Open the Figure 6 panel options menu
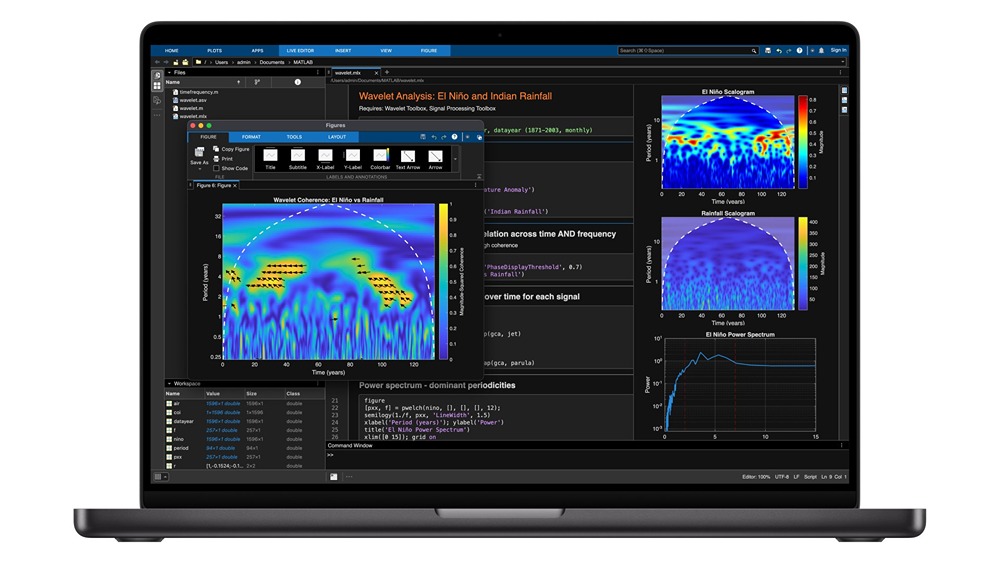Image resolution: width=1000 pixels, height=563 pixels. click(x=475, y=186)
